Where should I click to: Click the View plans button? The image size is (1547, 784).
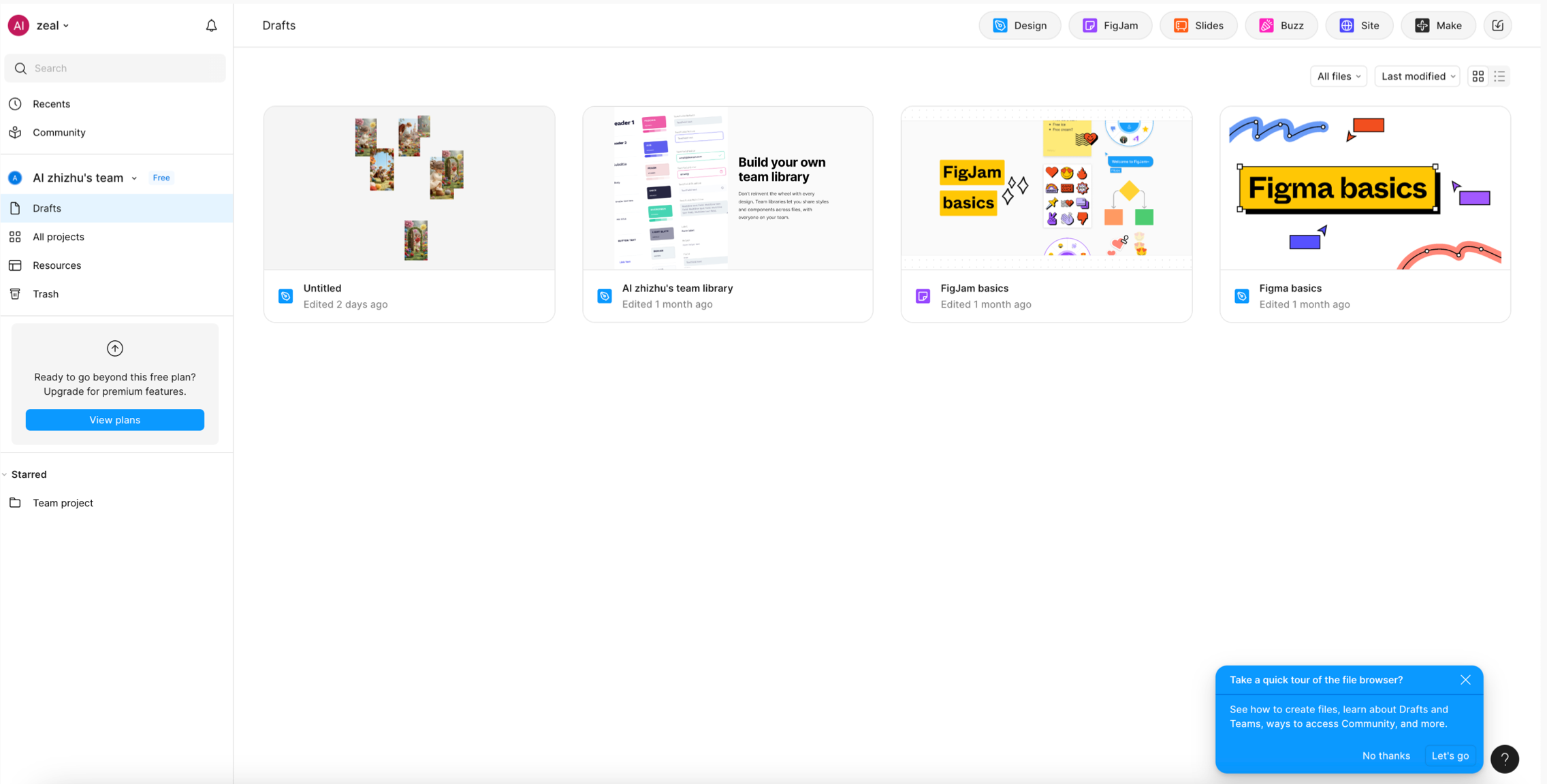[115, 420]
